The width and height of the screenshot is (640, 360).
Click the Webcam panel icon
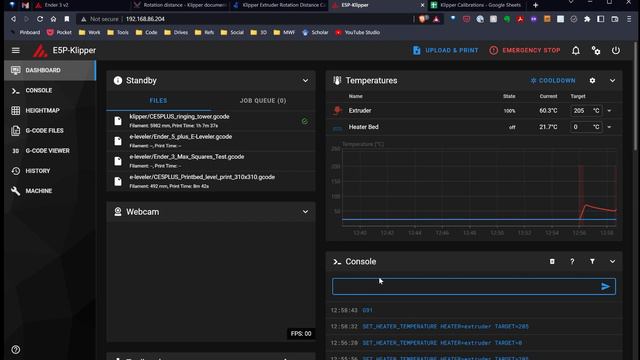point(118,212)
